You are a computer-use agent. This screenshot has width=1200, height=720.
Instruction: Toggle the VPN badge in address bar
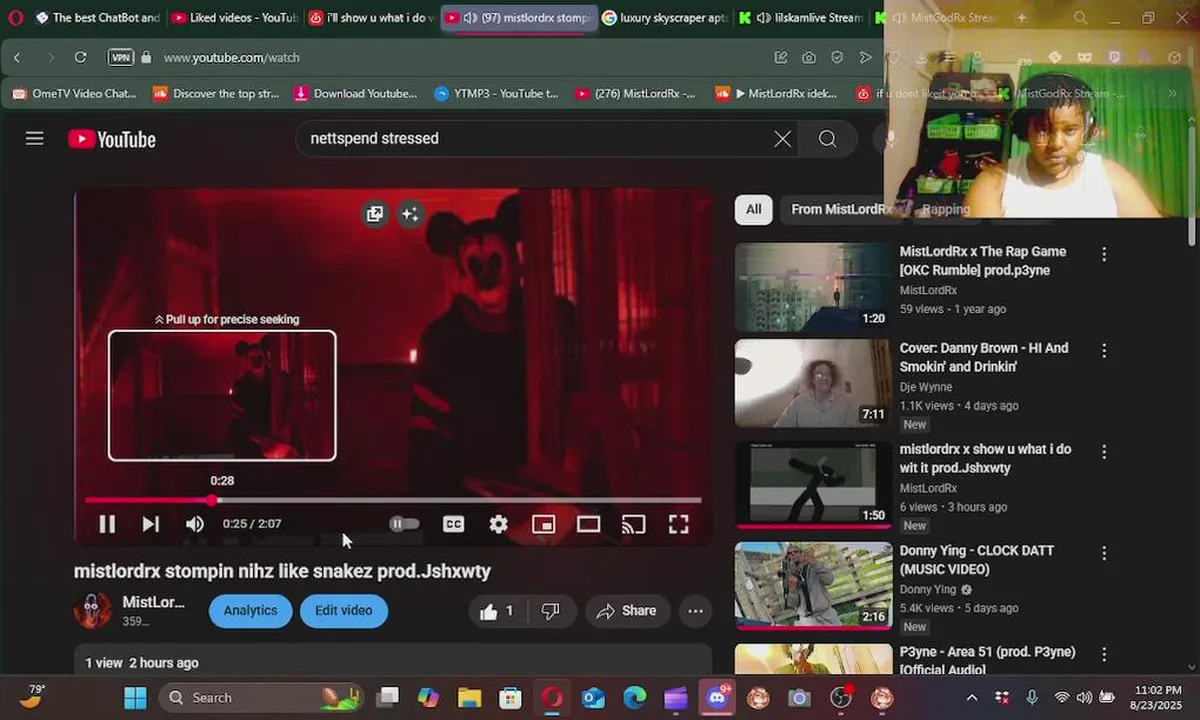coord(120,57)
